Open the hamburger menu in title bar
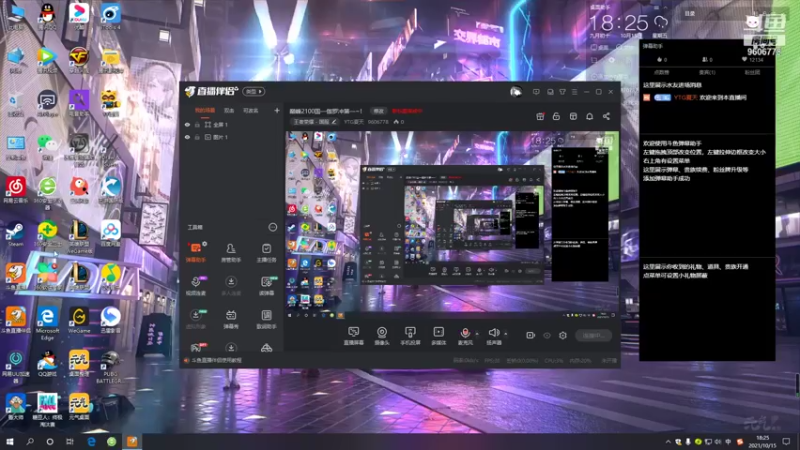Screen dimensions: 800x450 click(x=574, y=92)
